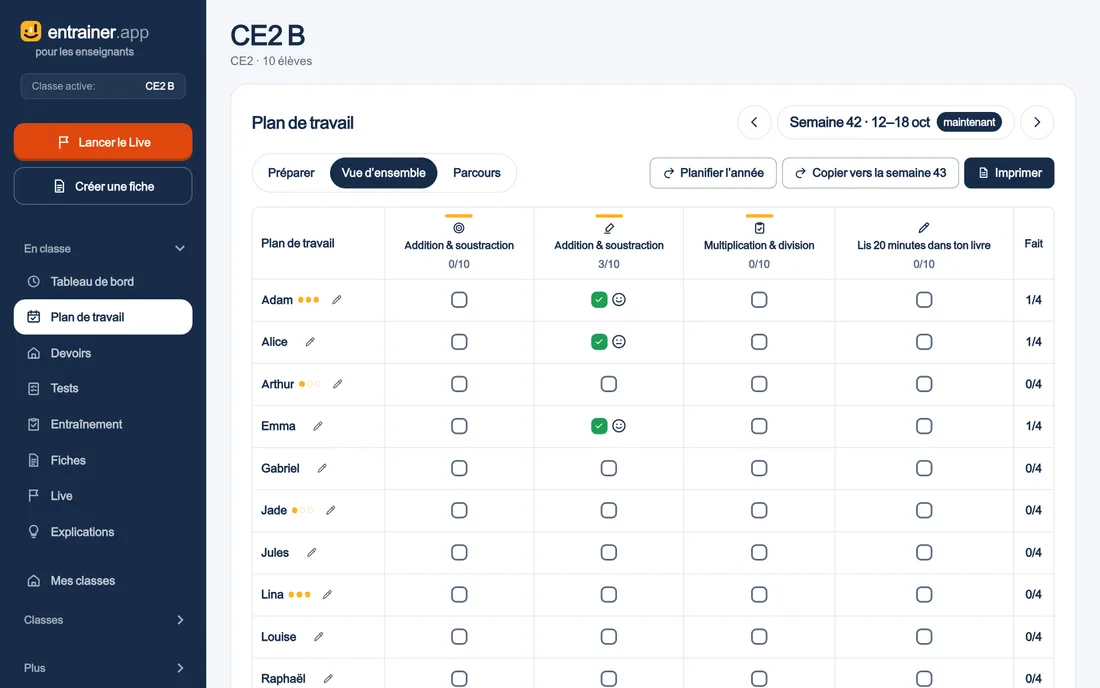This screenshot has height=688, width=1100.
Task: Open the Classe active CE2 B selector
Action: pyautogui.click(x=103, y=86)
